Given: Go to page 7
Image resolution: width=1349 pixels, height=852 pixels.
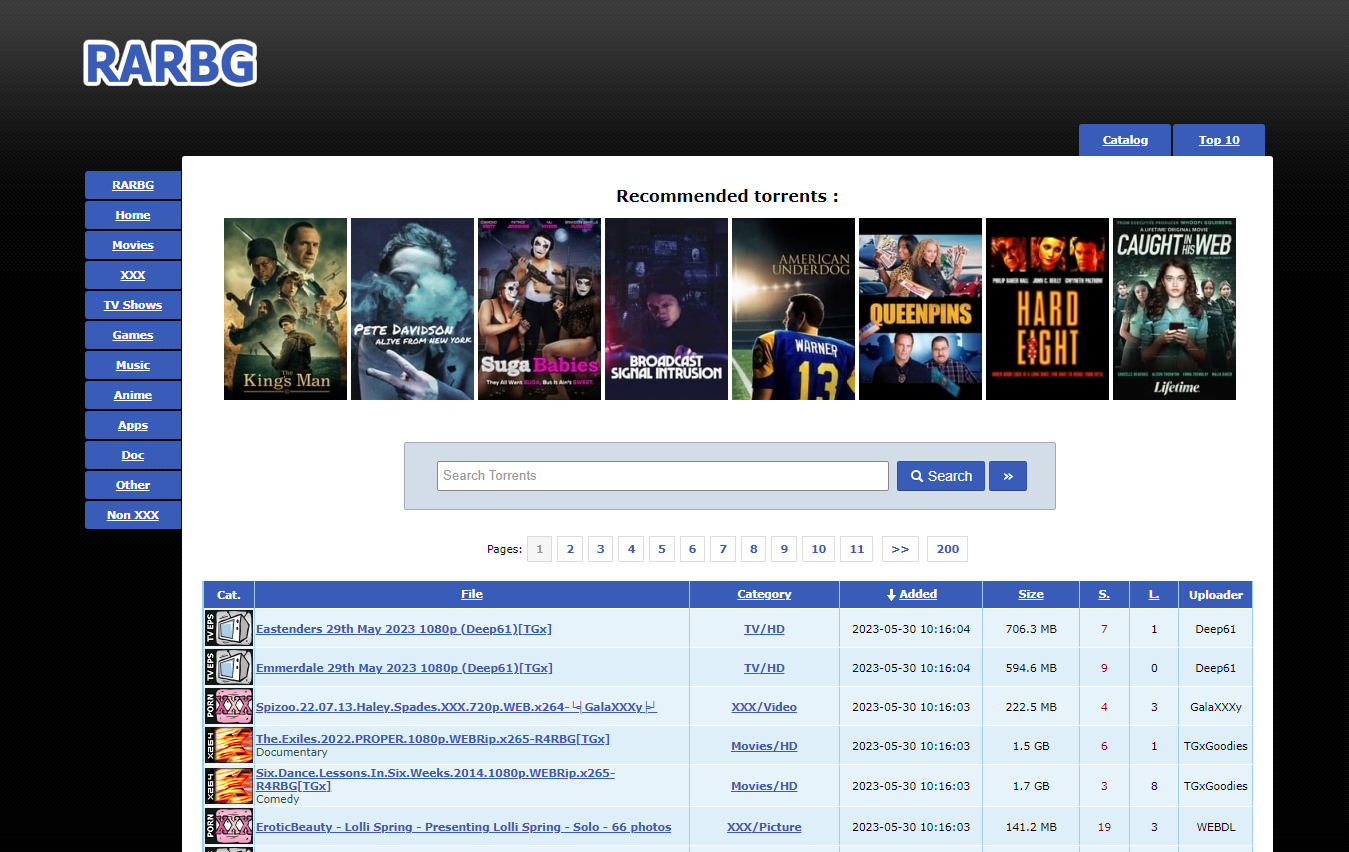Looking at the screenshot, I should coord(723,549).
